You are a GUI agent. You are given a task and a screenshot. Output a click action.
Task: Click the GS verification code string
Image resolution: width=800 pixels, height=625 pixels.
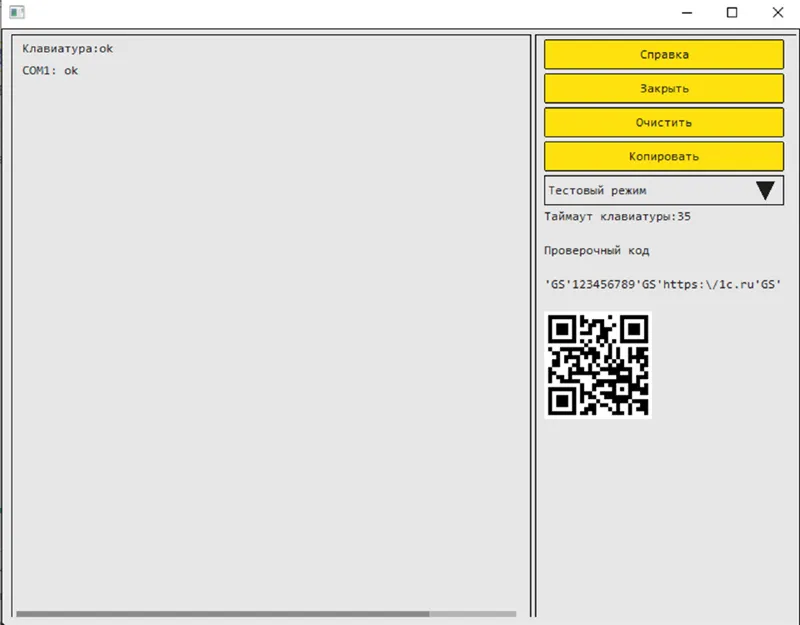coord(663,284)
